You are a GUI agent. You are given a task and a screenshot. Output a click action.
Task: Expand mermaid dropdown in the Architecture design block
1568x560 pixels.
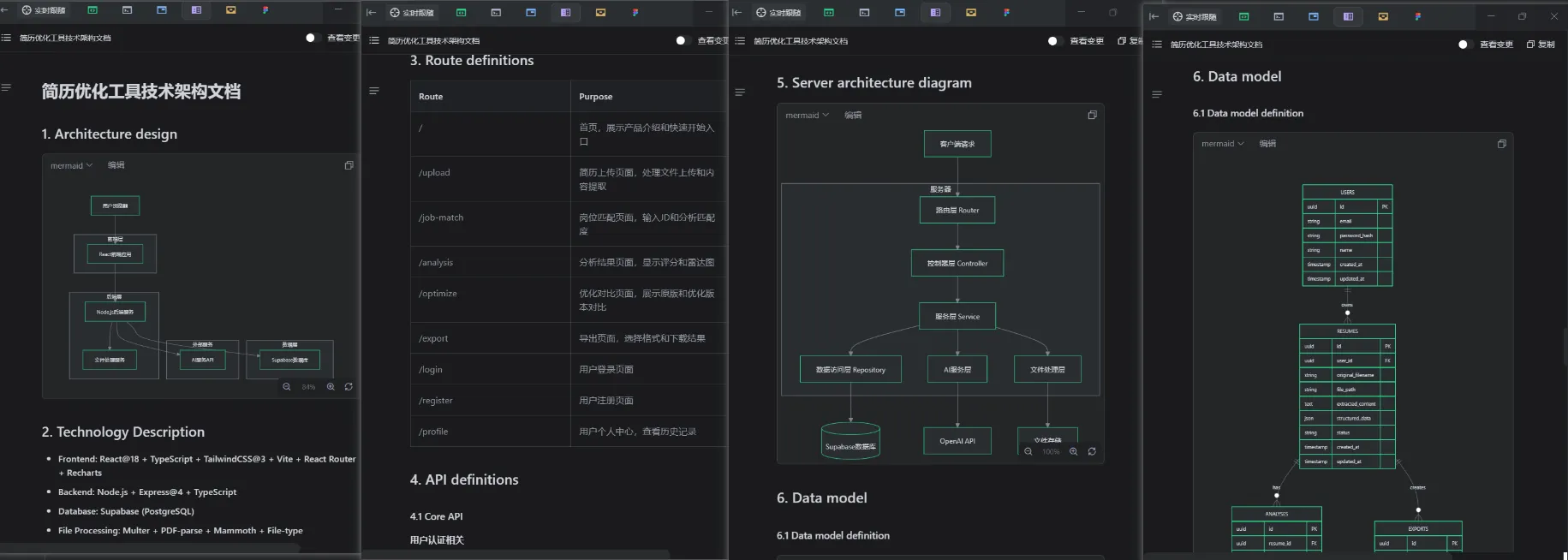(x=71, y=165)
